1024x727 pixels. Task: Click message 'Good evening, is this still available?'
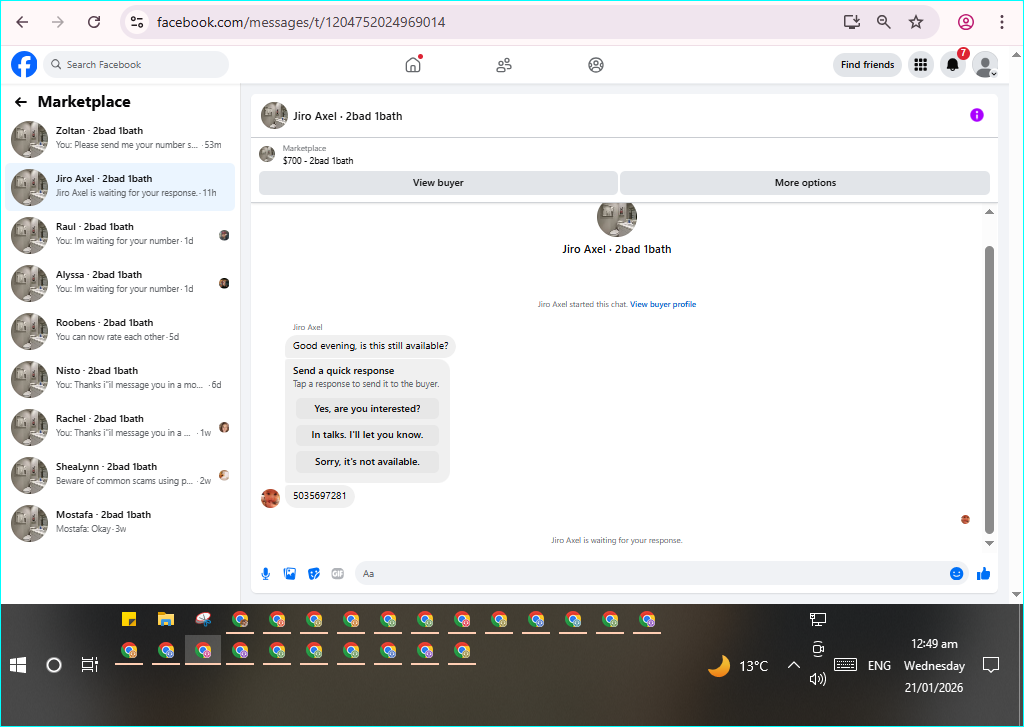370,346
